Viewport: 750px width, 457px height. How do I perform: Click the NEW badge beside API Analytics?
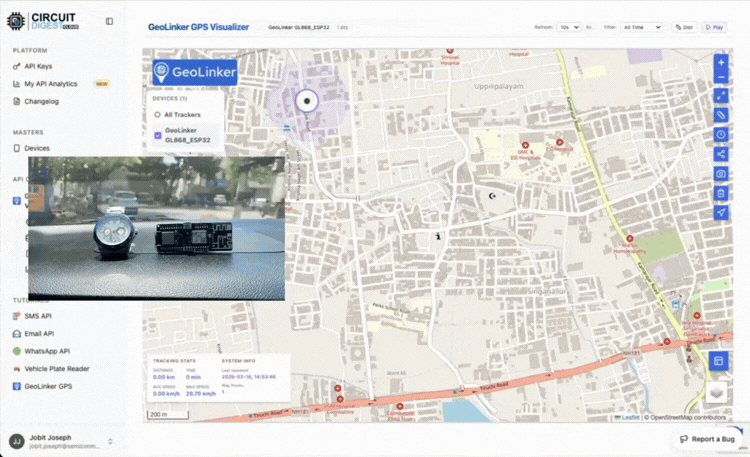[x=102, y=84]
